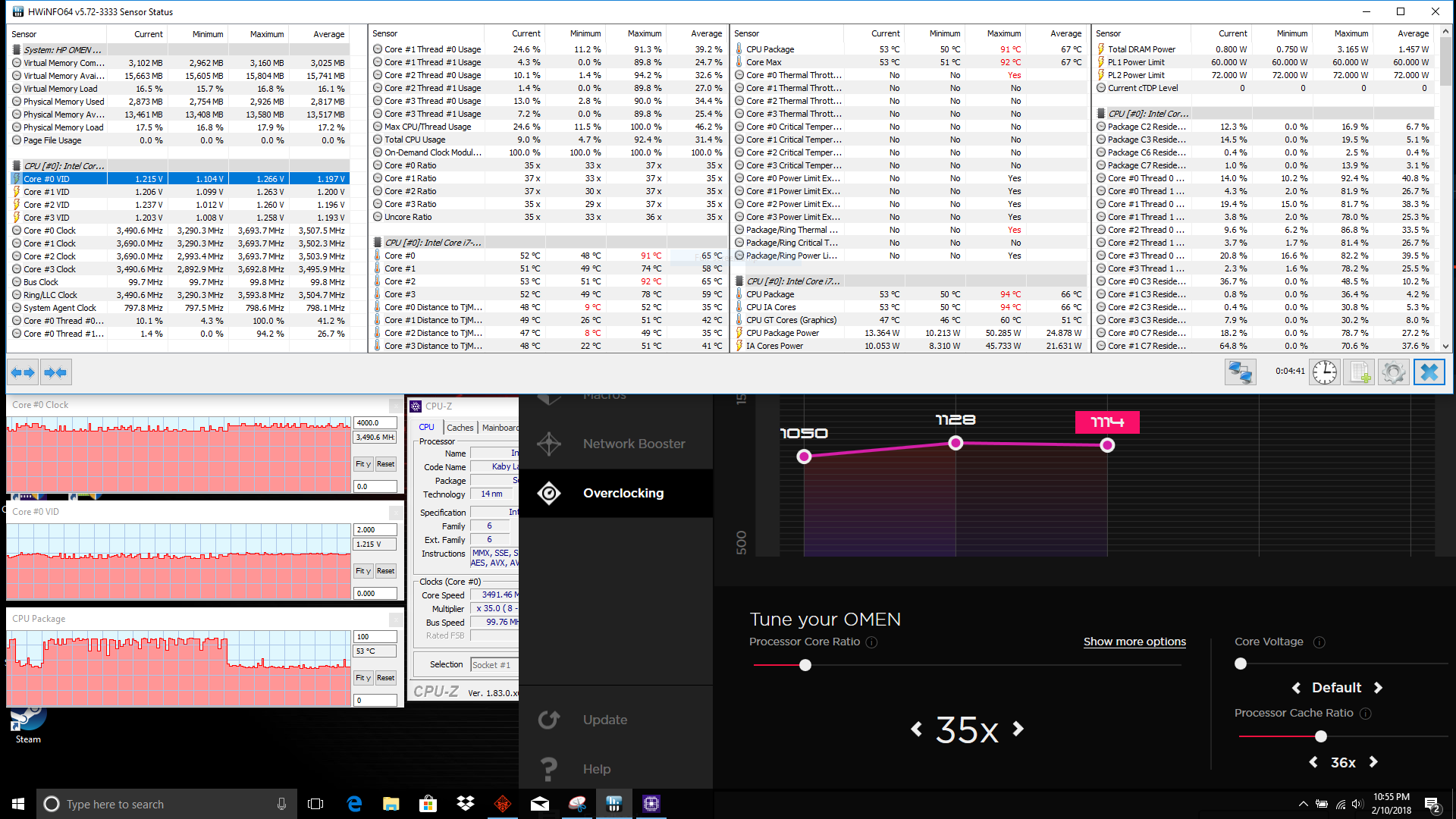This screenshot has width=1456, height=819.
Task: Open Steam desktop shortcut
Action: 28,720
